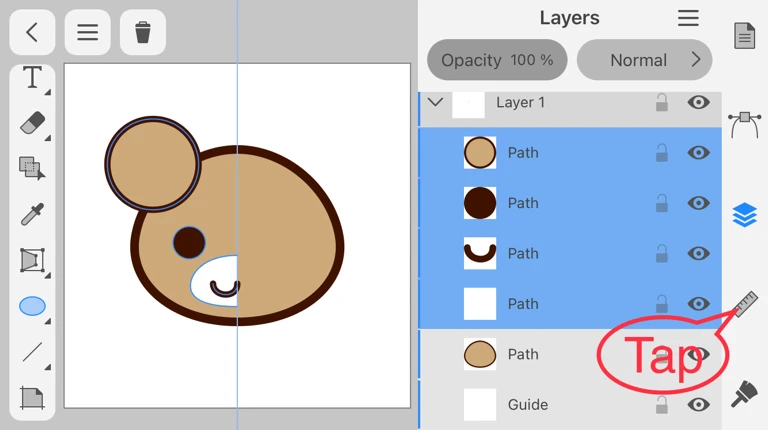Open the main hamburger menu
Image resolution: width=768 pixels, height=430 pixels.
click(88, 33)
